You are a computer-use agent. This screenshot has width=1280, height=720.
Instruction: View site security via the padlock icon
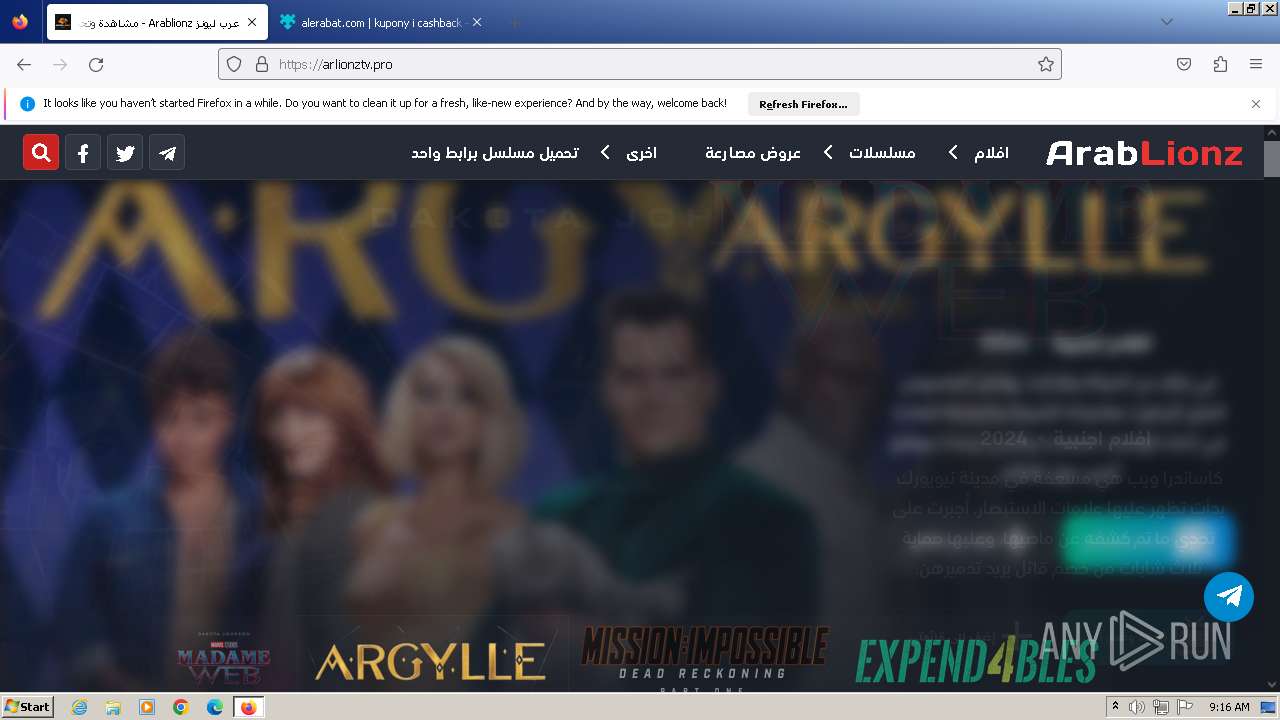262,64
